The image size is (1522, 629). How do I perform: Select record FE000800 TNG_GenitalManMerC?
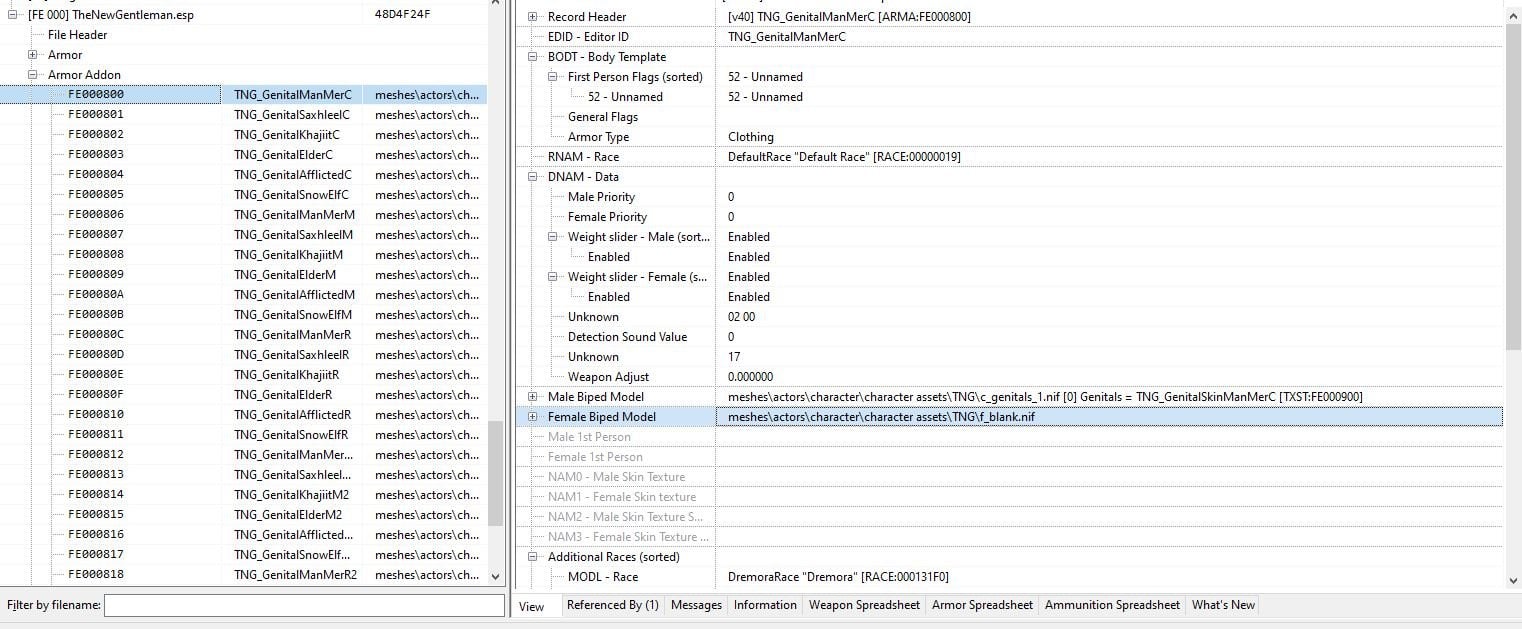(x=244, y=95)
